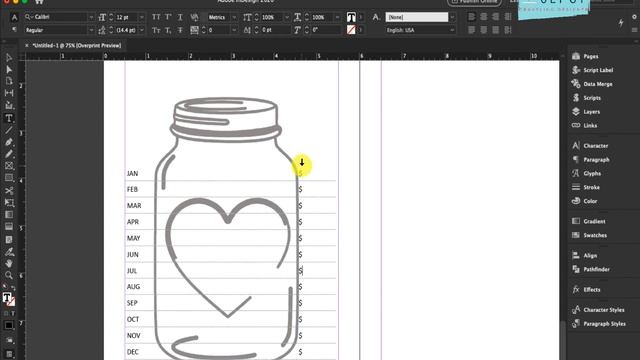This screenshot has width=640, height=360.
Task: Select the Zoom tool
Action: tap(9, 276)
